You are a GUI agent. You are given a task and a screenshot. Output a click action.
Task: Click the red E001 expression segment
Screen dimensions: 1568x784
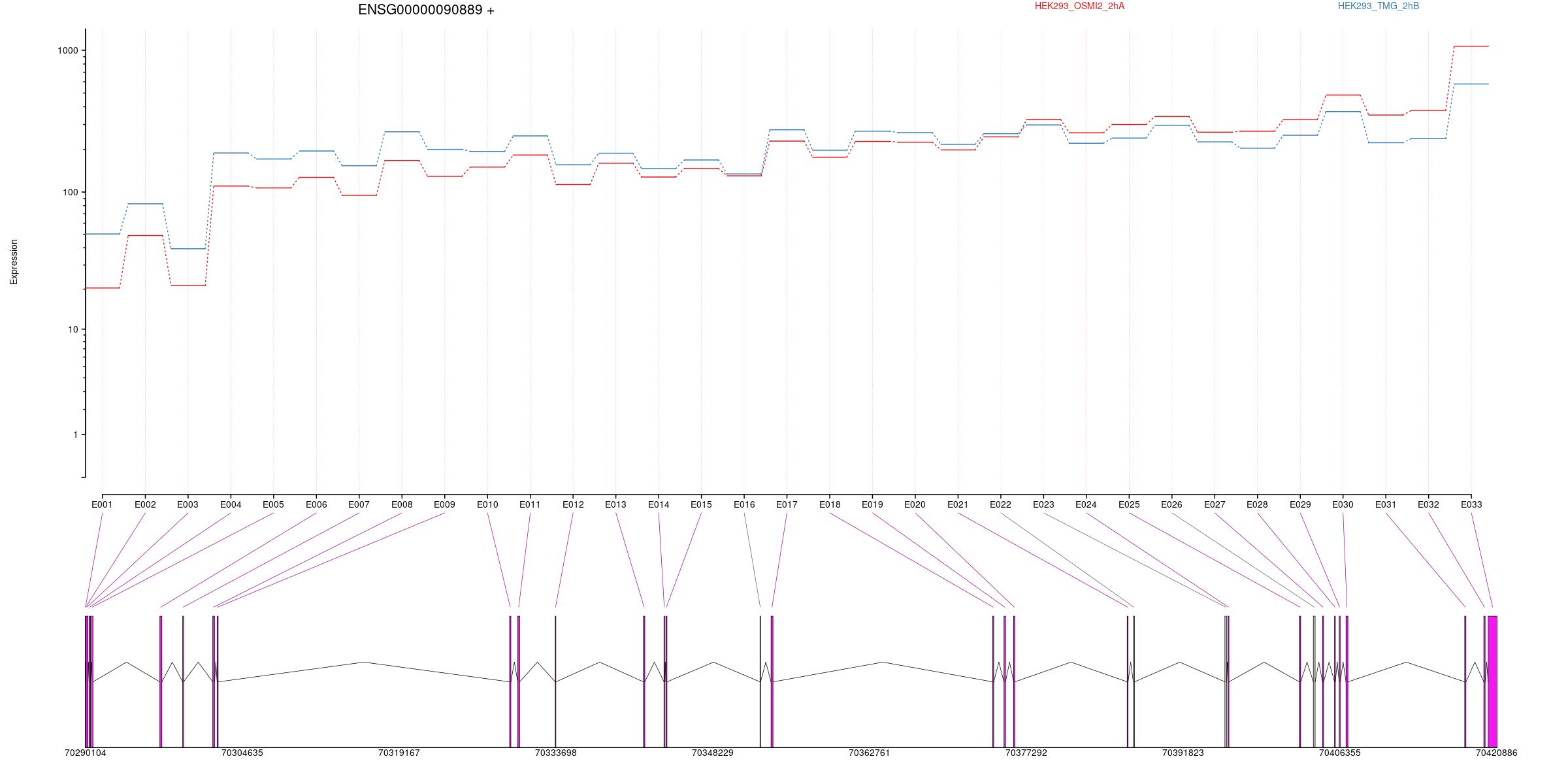[x=103, y=287]
